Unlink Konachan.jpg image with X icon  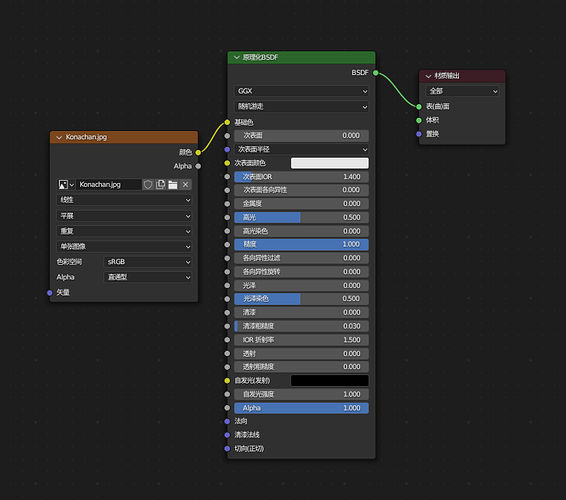pos(186,184)
